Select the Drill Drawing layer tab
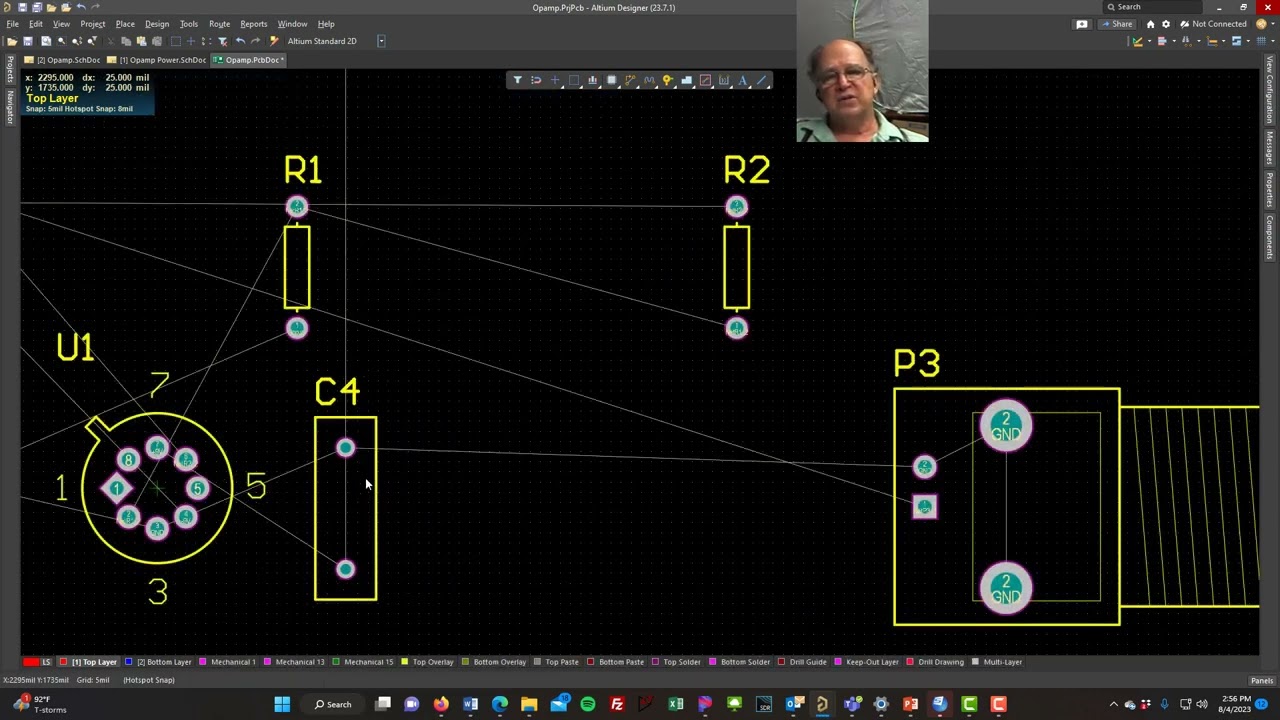The width and height of the screenshot is (1280, 720). click(x=936, y=662)
